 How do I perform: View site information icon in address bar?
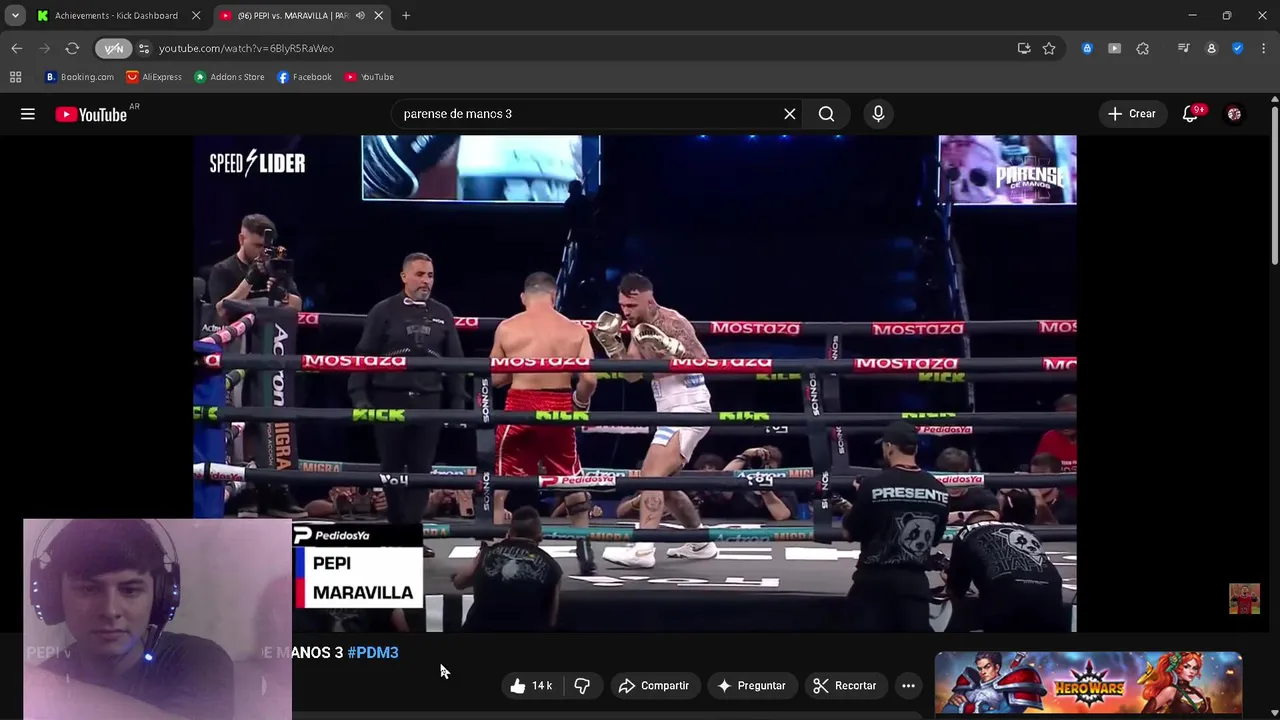pyautogui.click(x=144, y=48)
